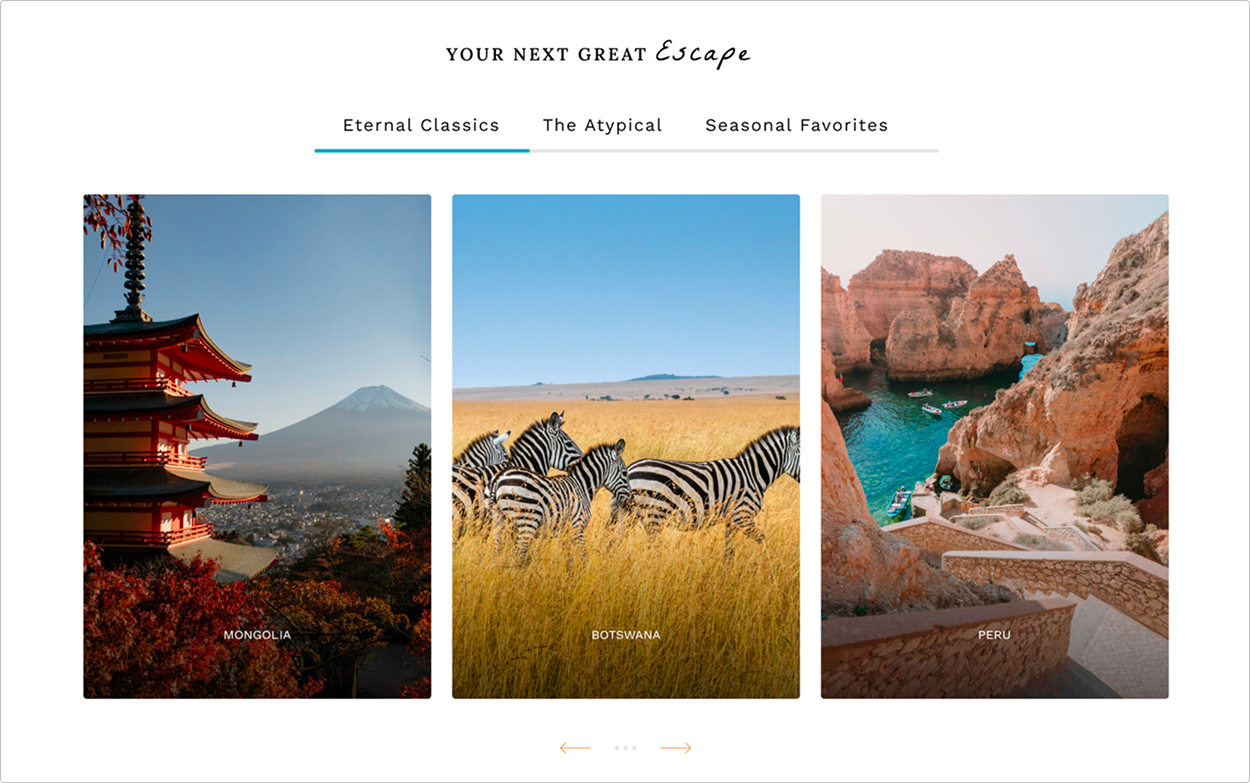Select the first pagination dot
1250x783 pixels.
pyautogui.click(x=618, y=748)
